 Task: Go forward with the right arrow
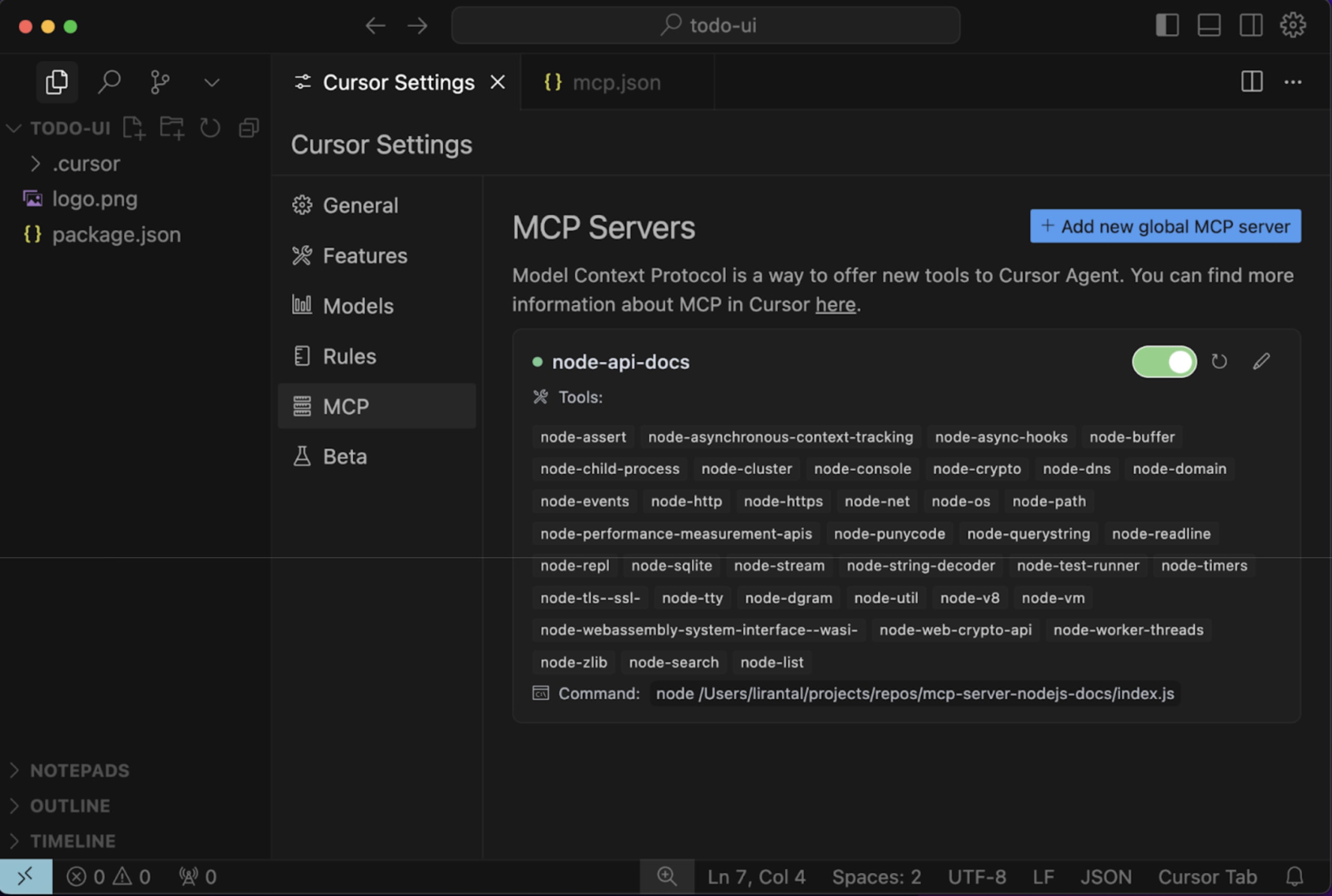[x=417, y=25]
